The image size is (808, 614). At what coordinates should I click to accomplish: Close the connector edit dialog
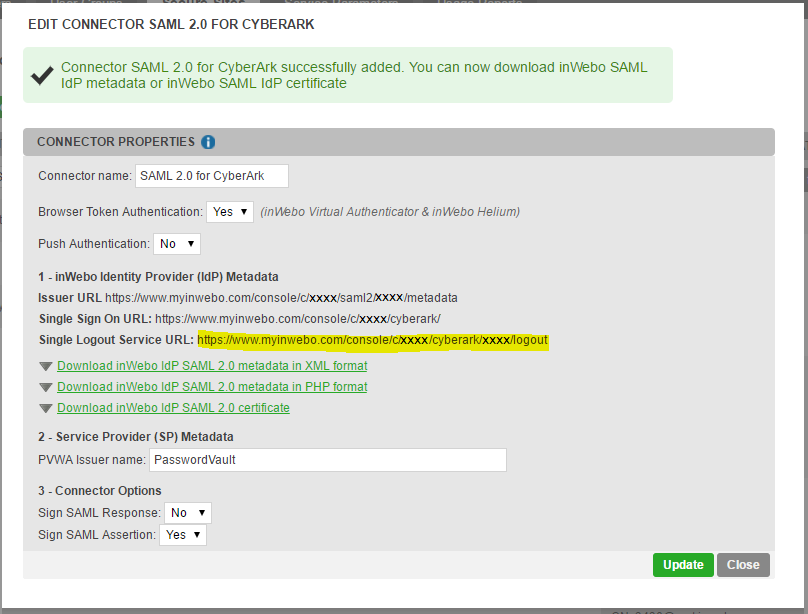coord(743,565)
